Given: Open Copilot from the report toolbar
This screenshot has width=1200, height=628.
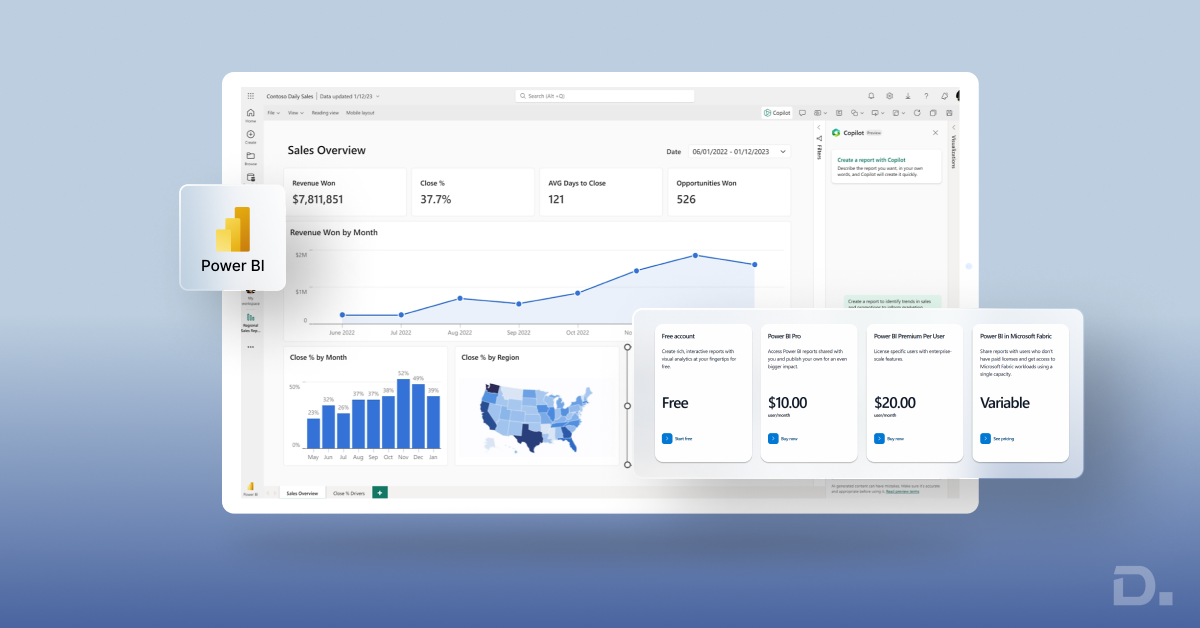Looking at the screenshot, I should coord(777,112).
